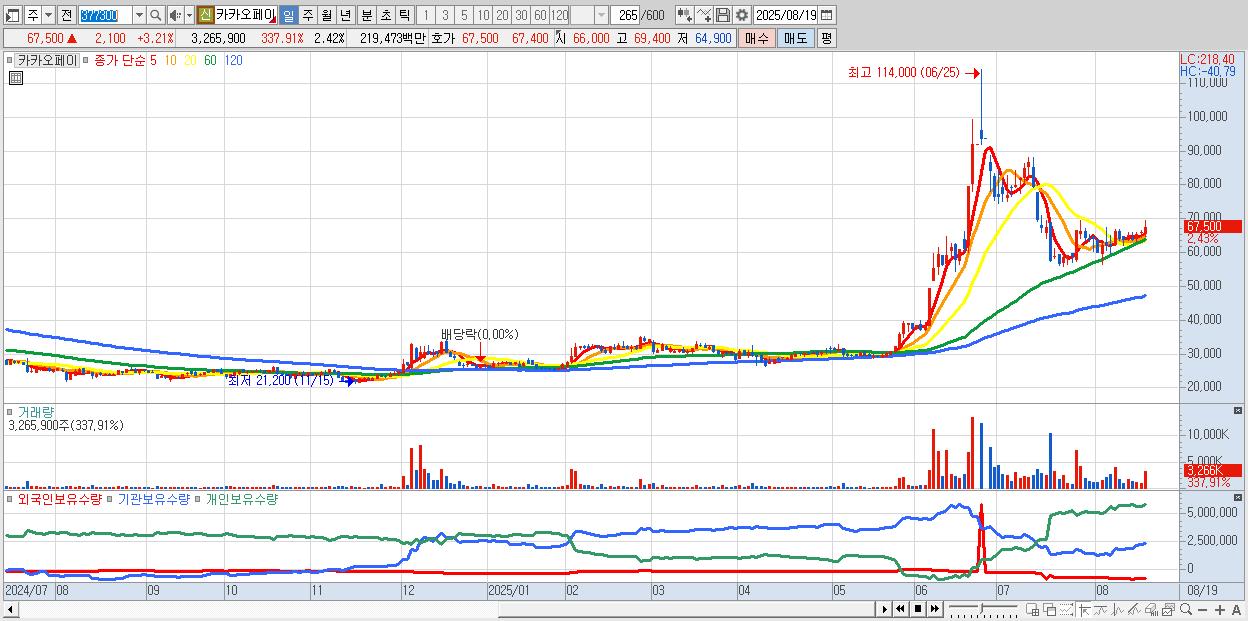
Task: Click the plus zoom-in icon bottom right
Action: 1220,610
